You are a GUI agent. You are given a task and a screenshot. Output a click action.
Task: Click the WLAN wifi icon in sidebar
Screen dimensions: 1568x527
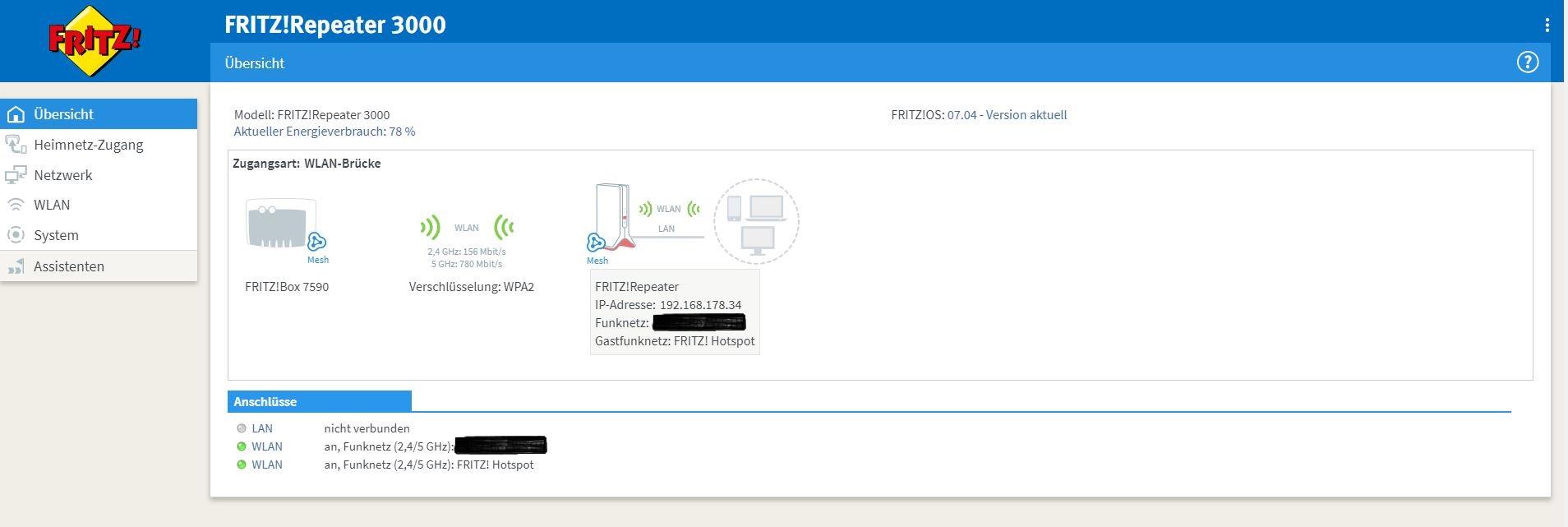(x=16, y=205)
